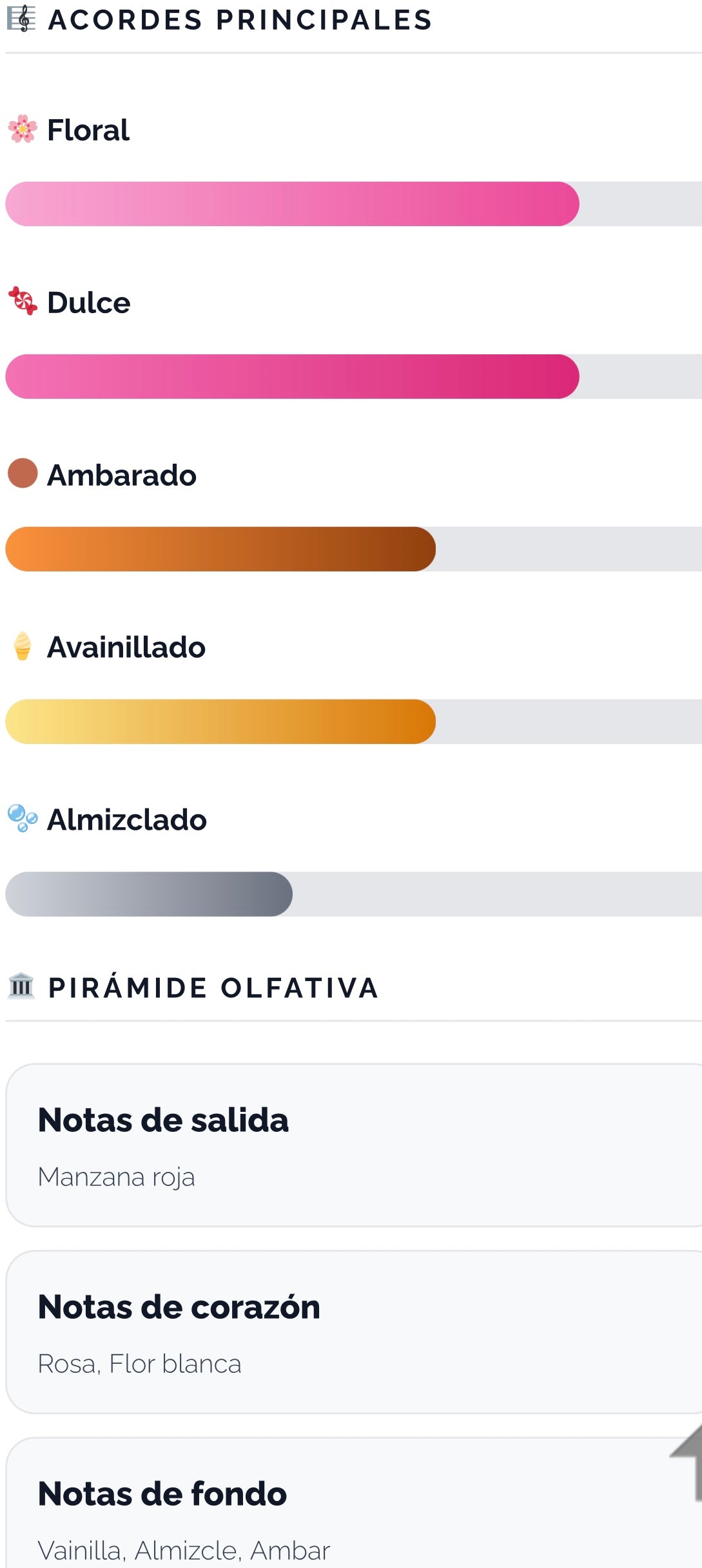Tap the cherry blossom Floral icon
Viewport: 702px width, 1568px height.
(x=23, y=129)
